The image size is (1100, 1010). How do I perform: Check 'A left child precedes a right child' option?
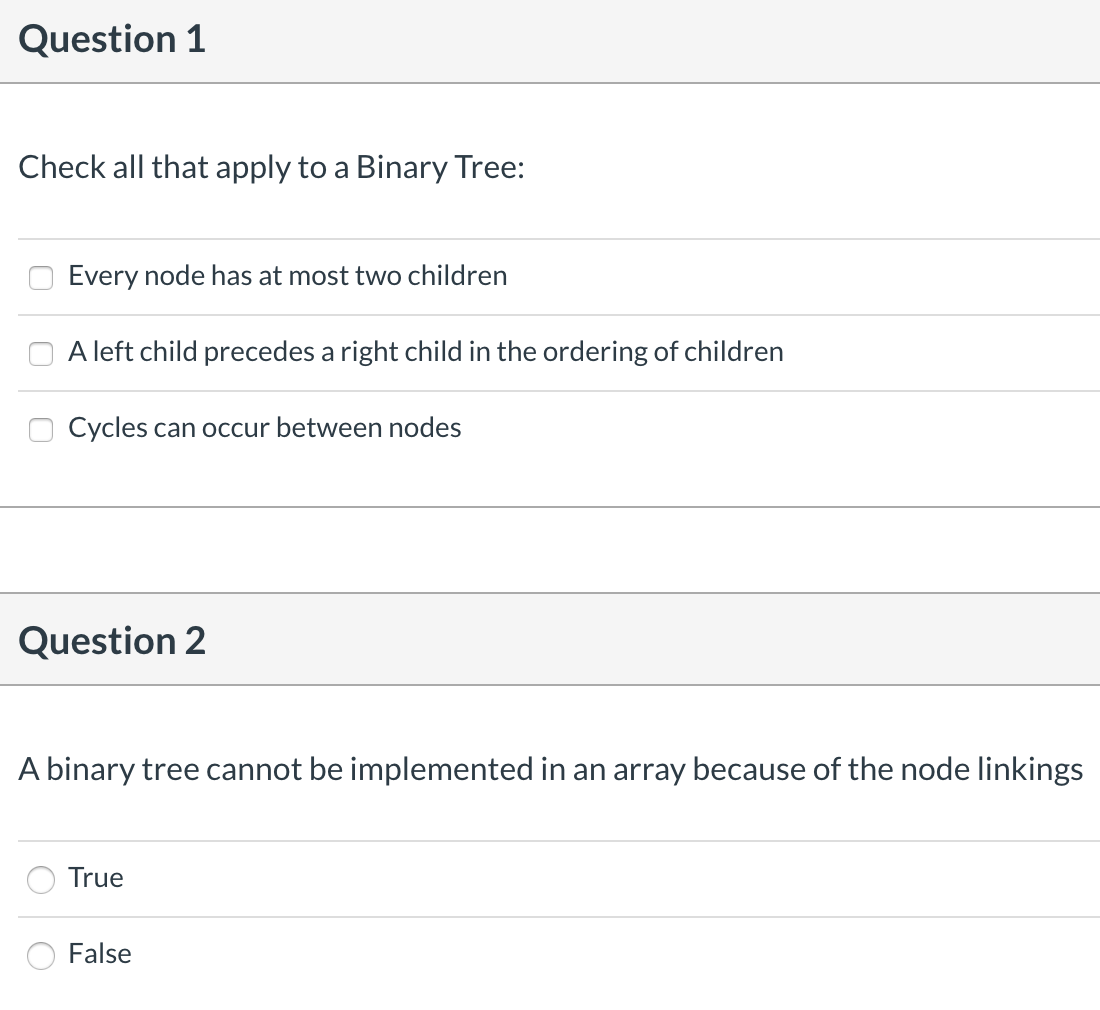(41, 353)
